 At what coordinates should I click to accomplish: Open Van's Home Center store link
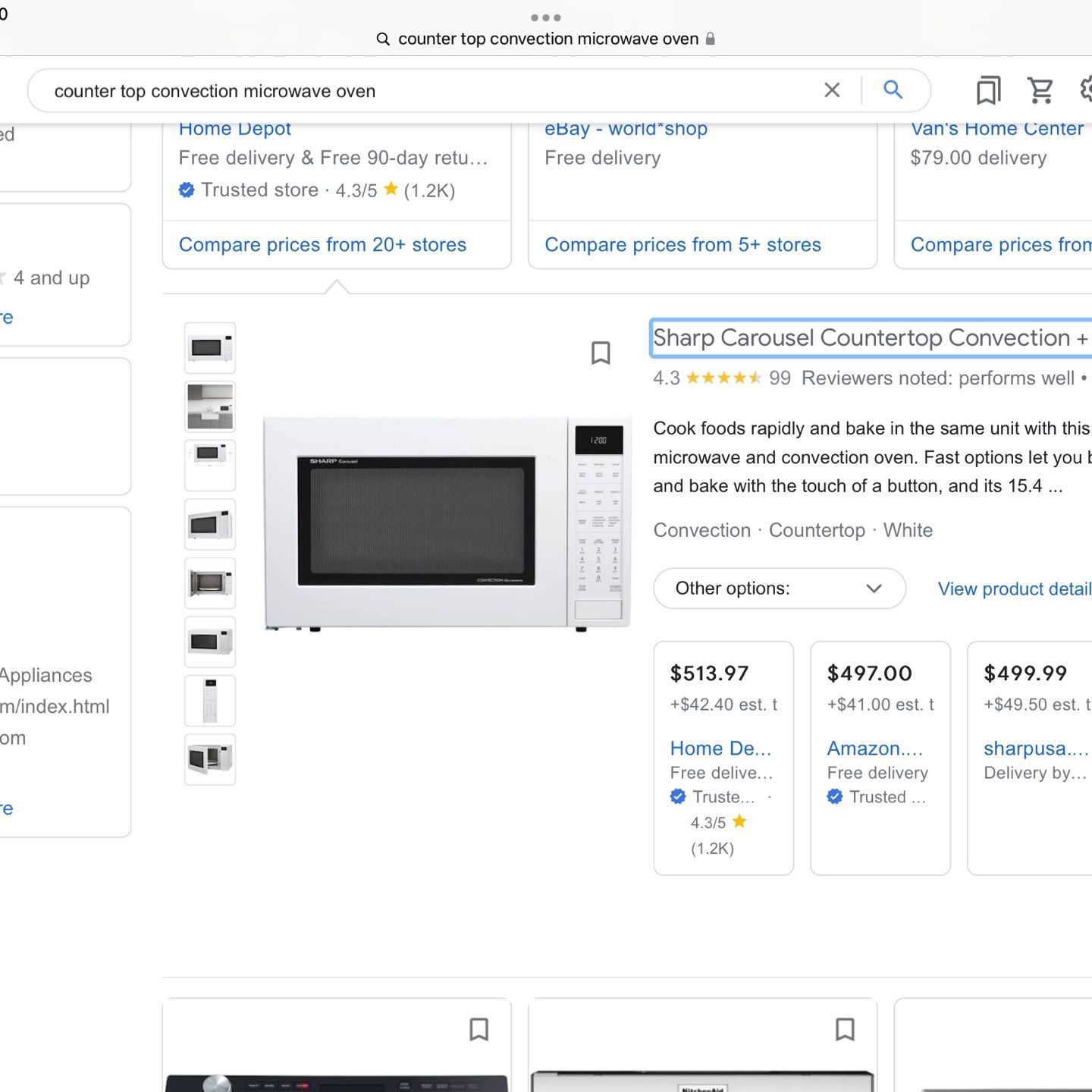(x=997, y=129)
